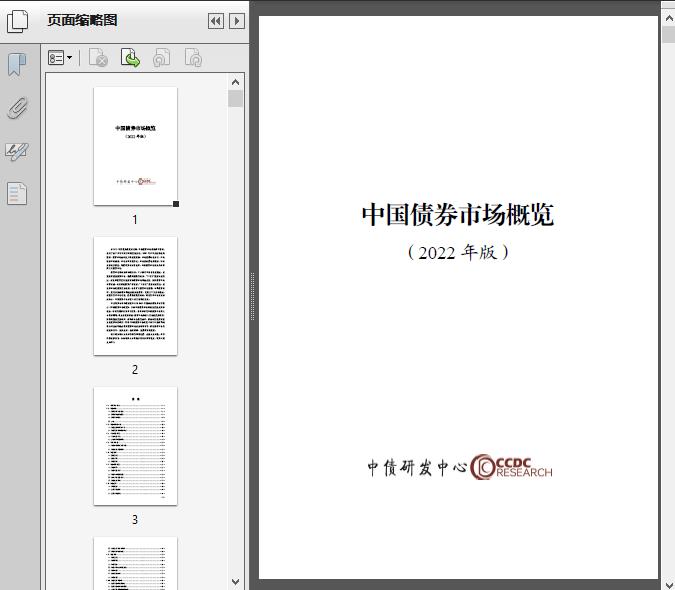Open the page content panel icon

point(17,194)
